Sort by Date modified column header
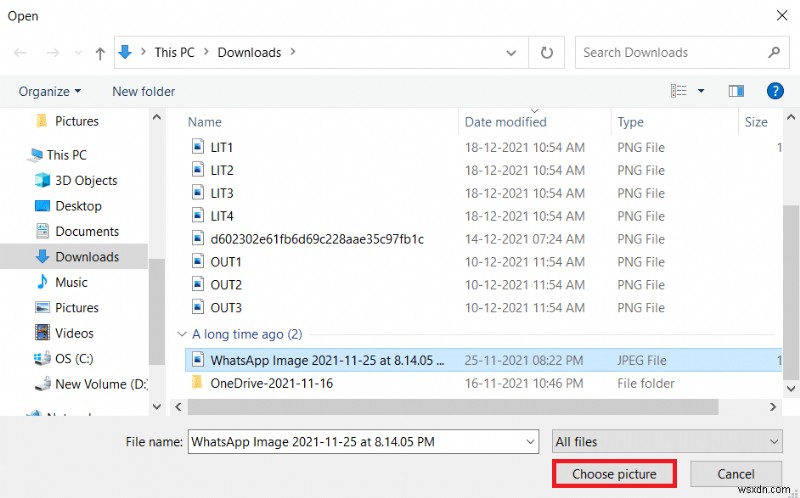This screenshot has height=498, width=800. coord(506,122)
